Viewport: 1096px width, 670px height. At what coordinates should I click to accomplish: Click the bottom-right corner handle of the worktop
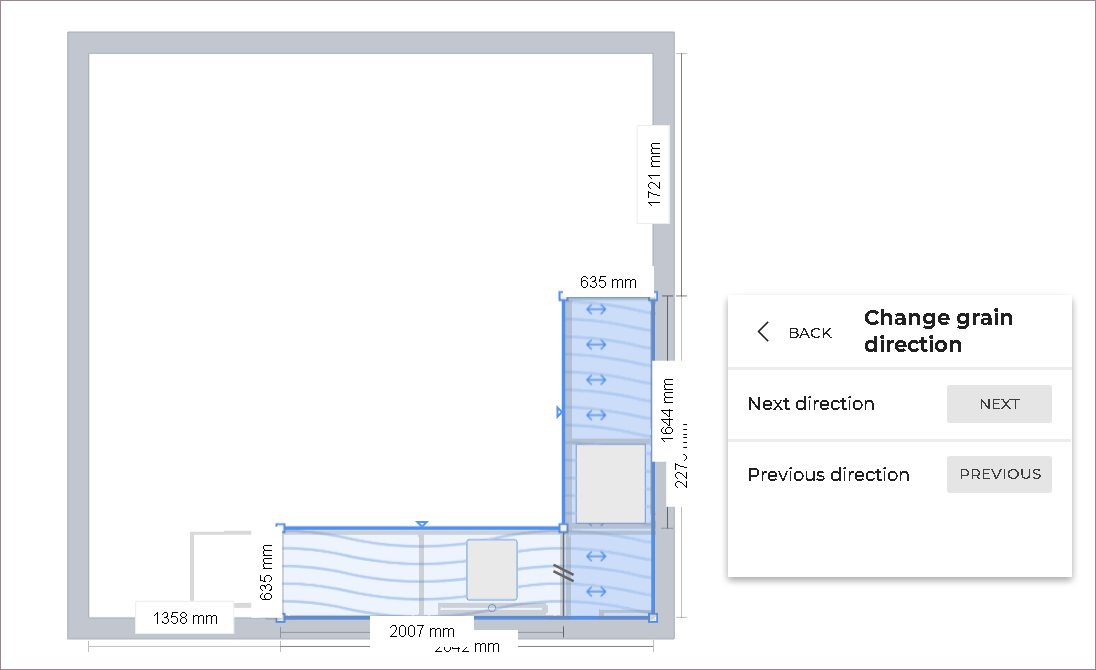point(653,618)
